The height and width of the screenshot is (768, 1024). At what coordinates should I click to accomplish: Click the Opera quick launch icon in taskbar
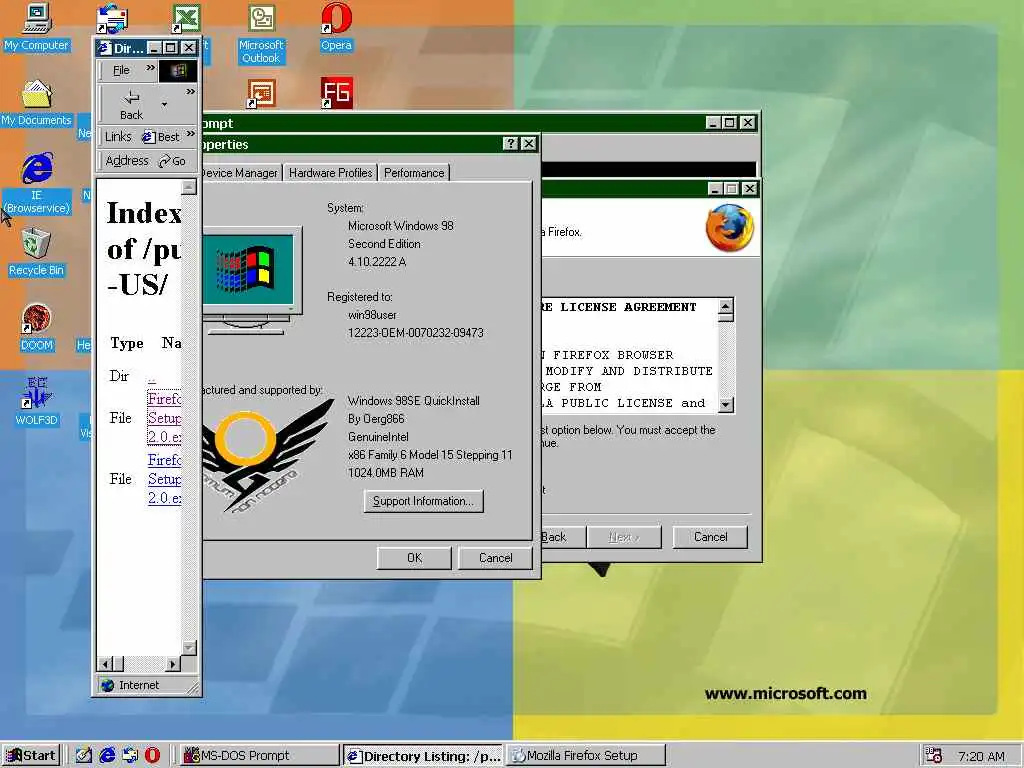tap(152, 756)
